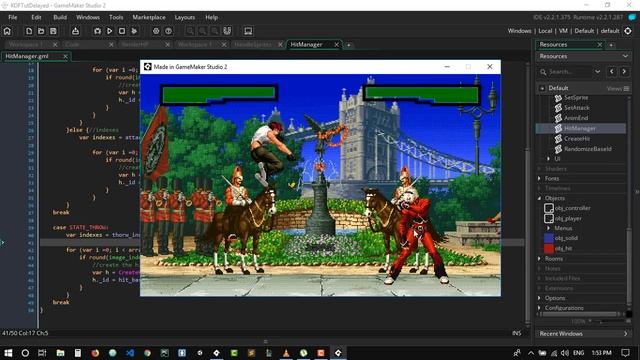The width and height of the screenshot is (640, 360).
Task: Open the Help menu
Action: (x=211, y=17)
